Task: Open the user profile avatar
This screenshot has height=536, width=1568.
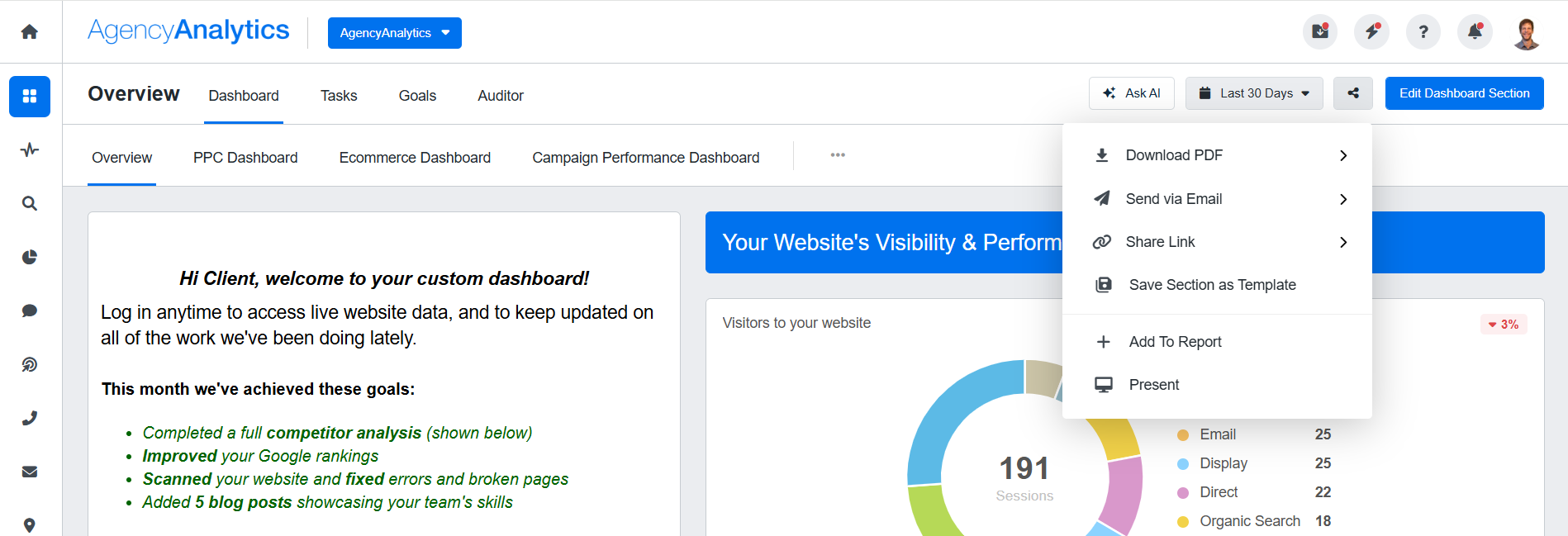Action: 1527,33
